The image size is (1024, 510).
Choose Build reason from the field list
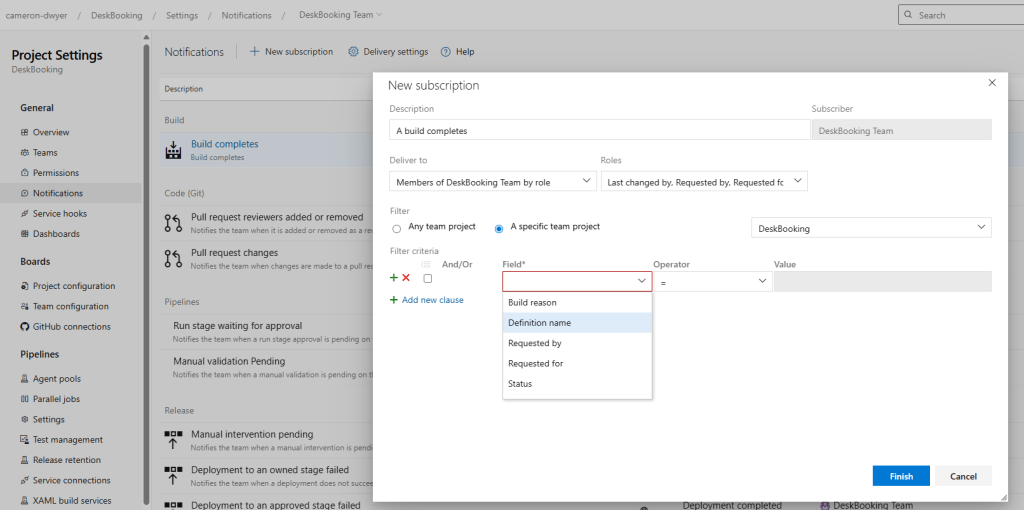click(x=533, y=302)
